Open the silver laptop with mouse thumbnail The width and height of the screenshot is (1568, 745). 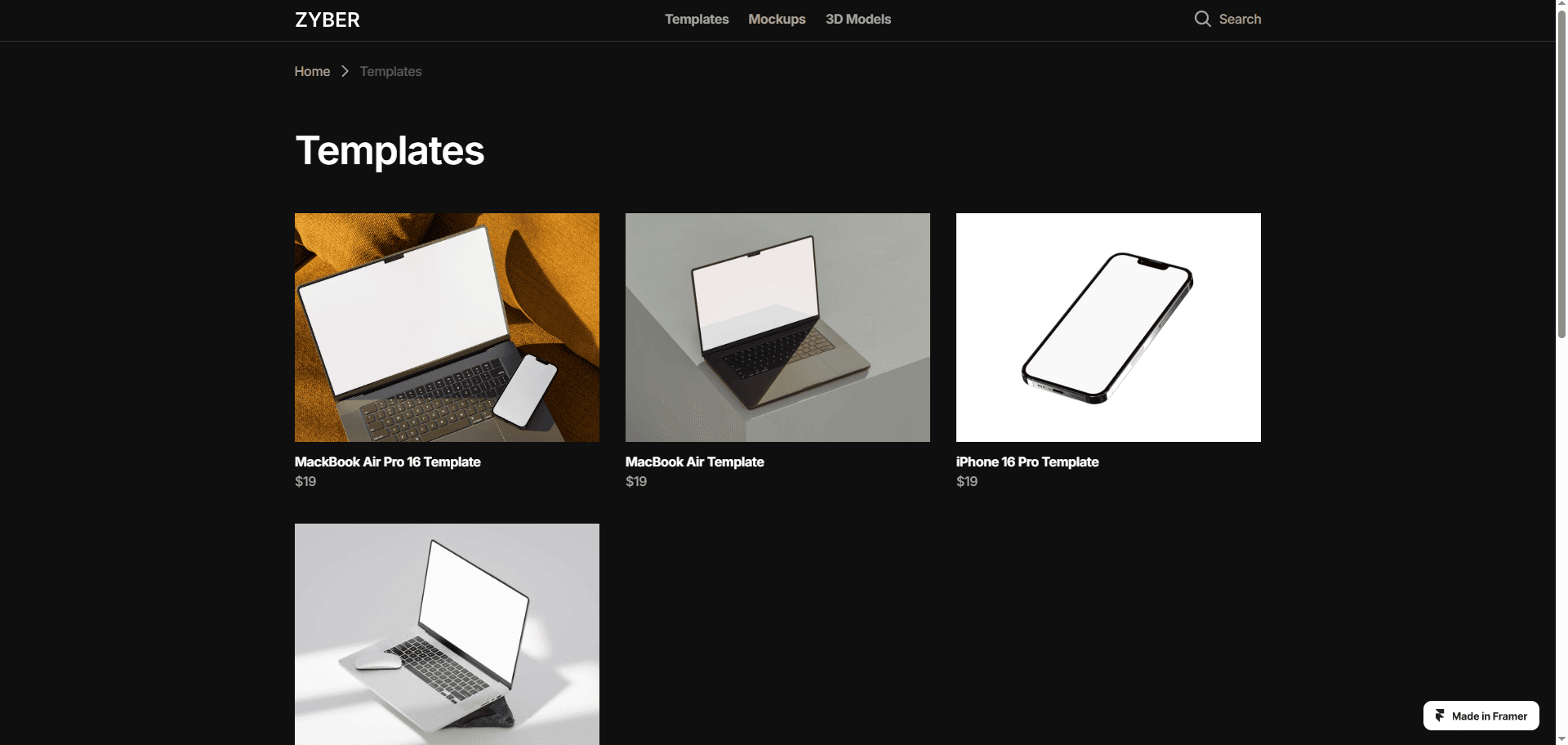(x=447, y=634)
